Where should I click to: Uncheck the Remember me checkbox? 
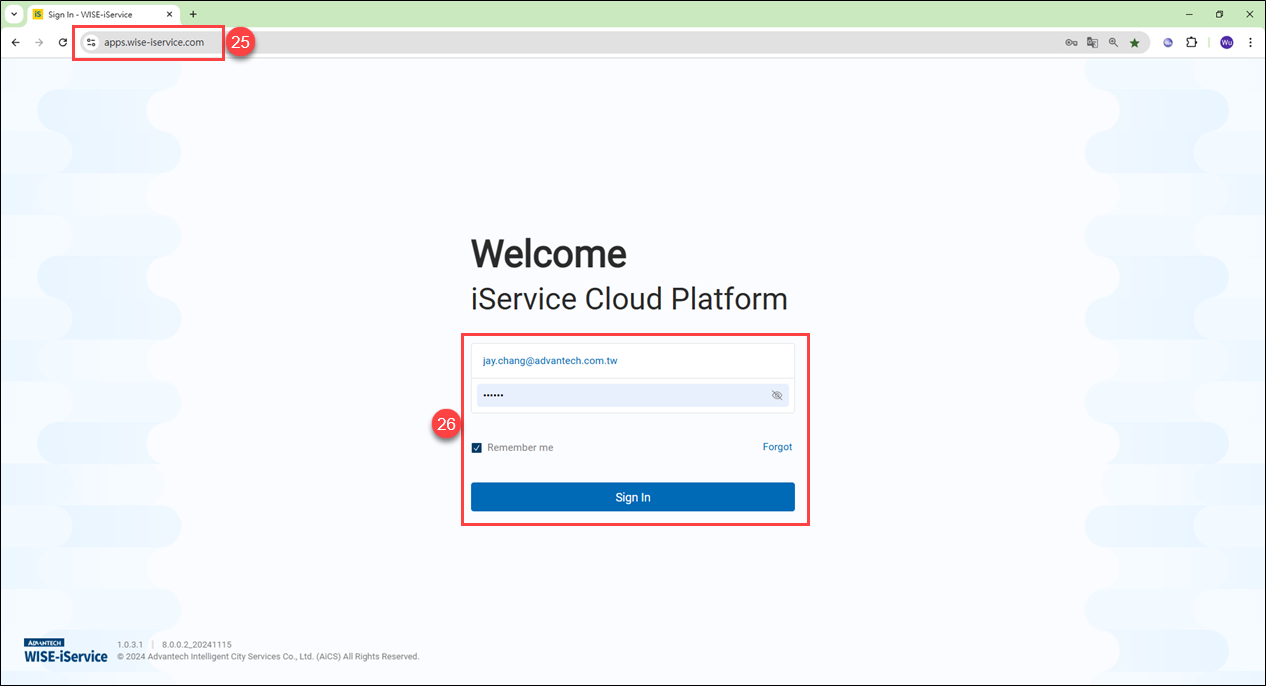[477, 447]
